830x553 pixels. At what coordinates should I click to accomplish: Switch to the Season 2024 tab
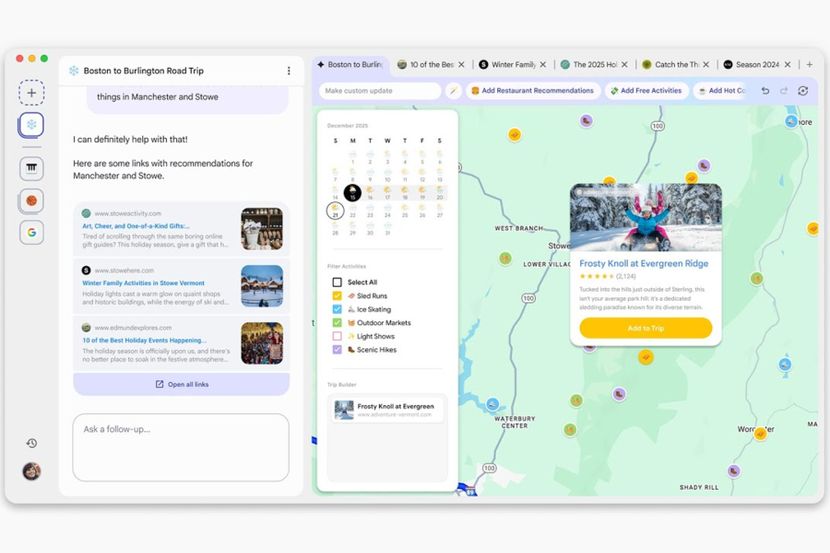(756, 65)
